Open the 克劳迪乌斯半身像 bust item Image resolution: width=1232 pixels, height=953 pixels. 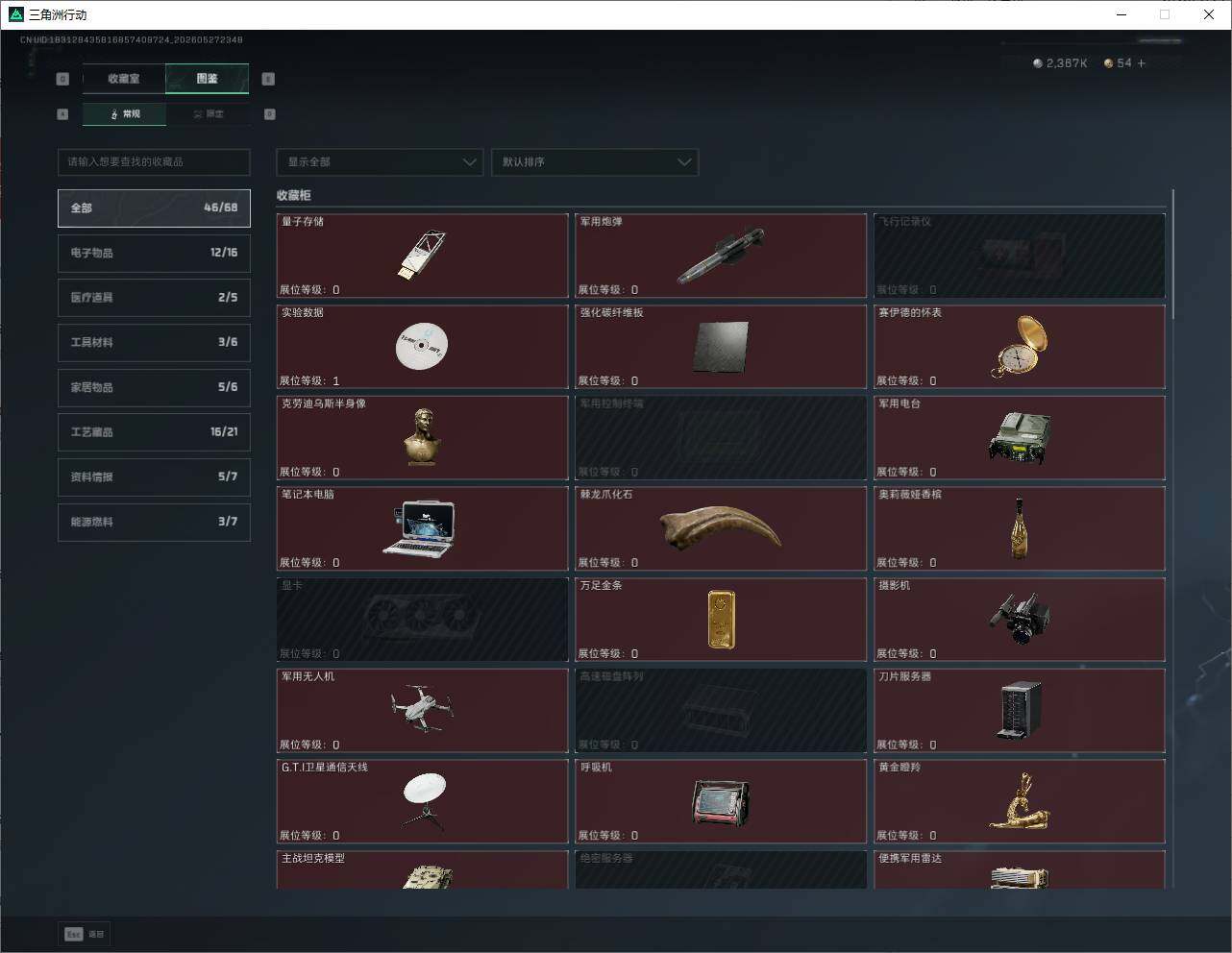(x=422, y=438)
